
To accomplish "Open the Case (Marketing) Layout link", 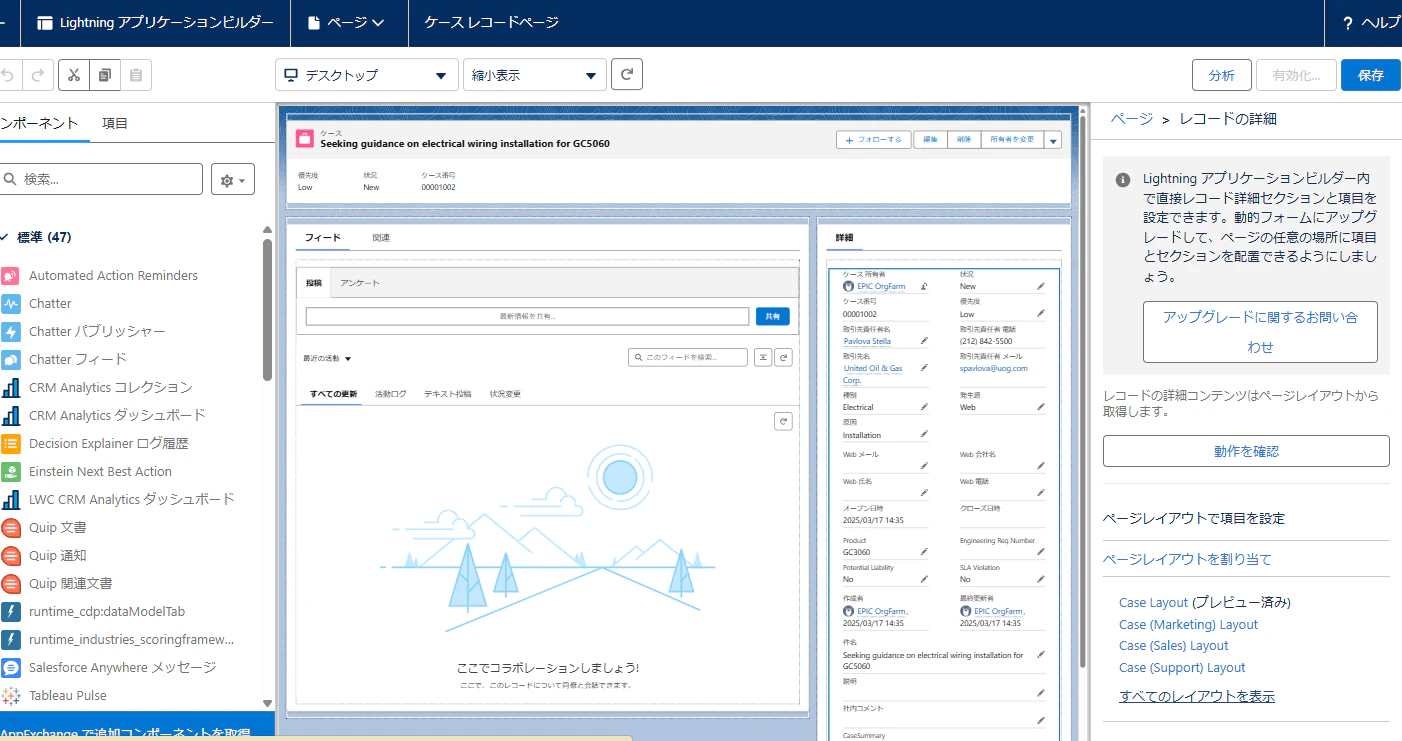I will [x=1188, y=624].
